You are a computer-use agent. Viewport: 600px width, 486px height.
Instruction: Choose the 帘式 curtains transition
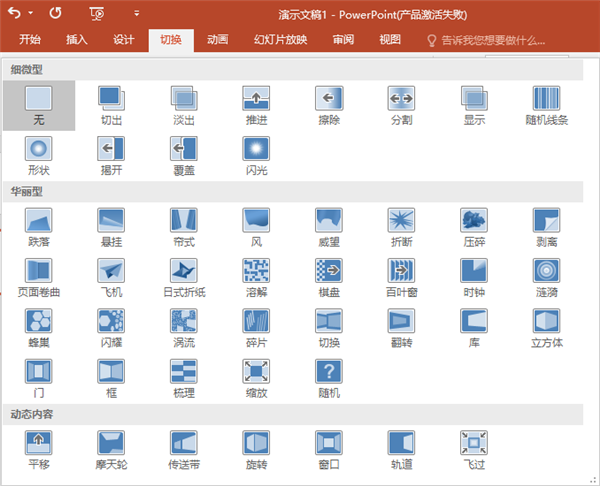point(184,227)
